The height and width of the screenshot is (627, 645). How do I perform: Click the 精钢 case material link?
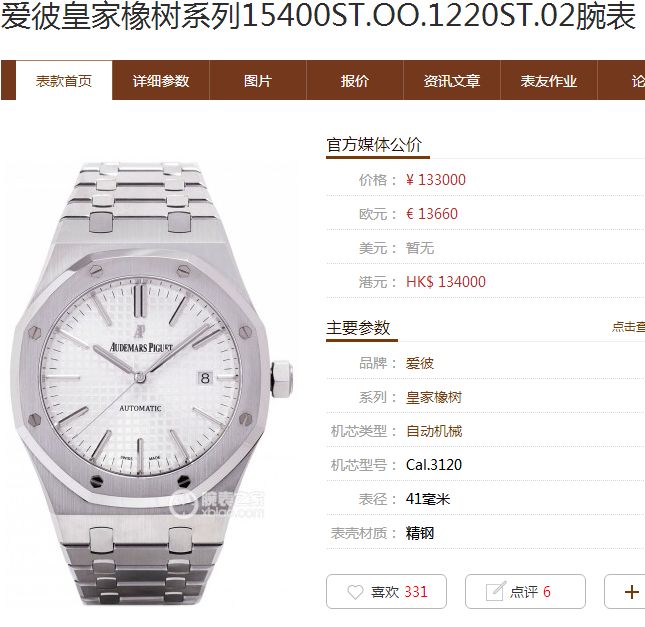click(420, 533)
